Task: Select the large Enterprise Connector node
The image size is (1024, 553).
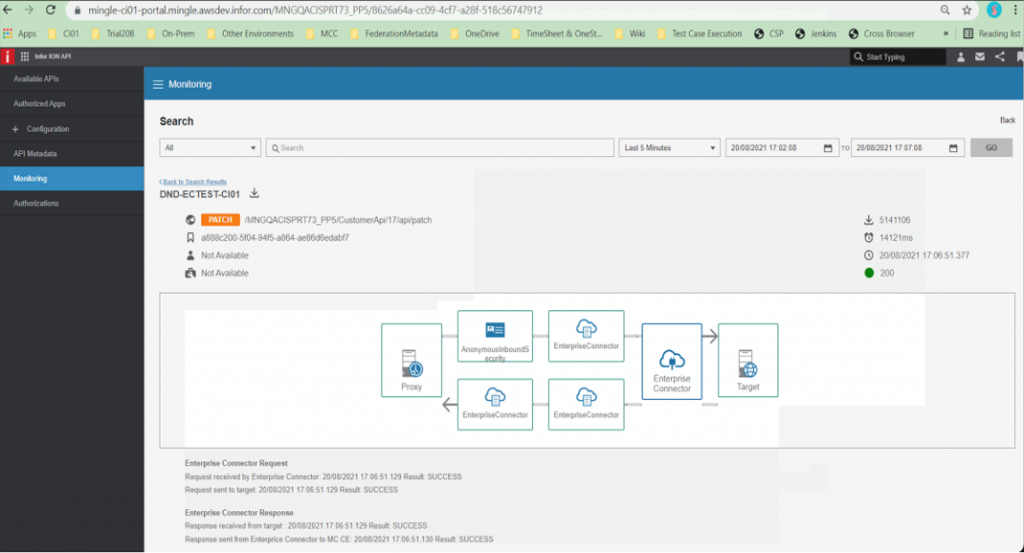Action: 672,365
